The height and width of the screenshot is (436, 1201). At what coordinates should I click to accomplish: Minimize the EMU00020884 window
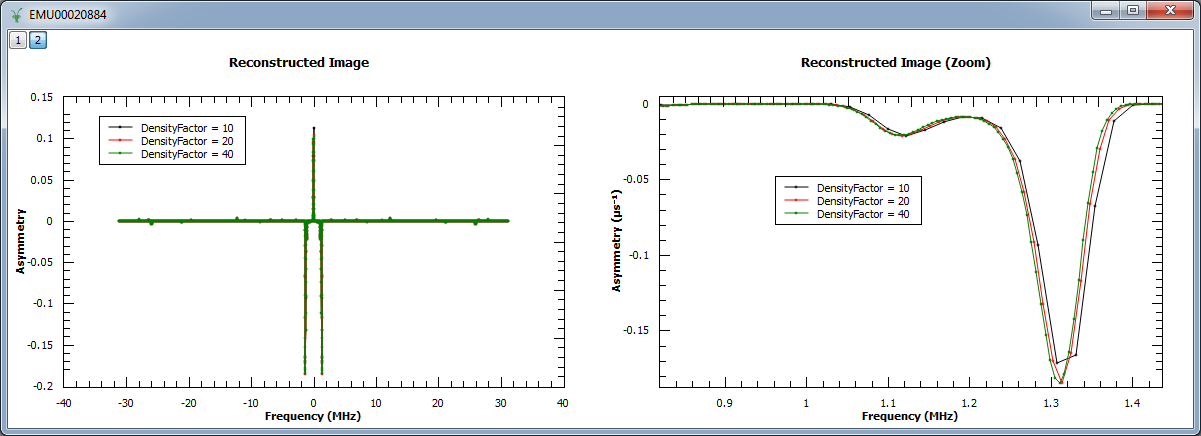[x=1104, y=10]
